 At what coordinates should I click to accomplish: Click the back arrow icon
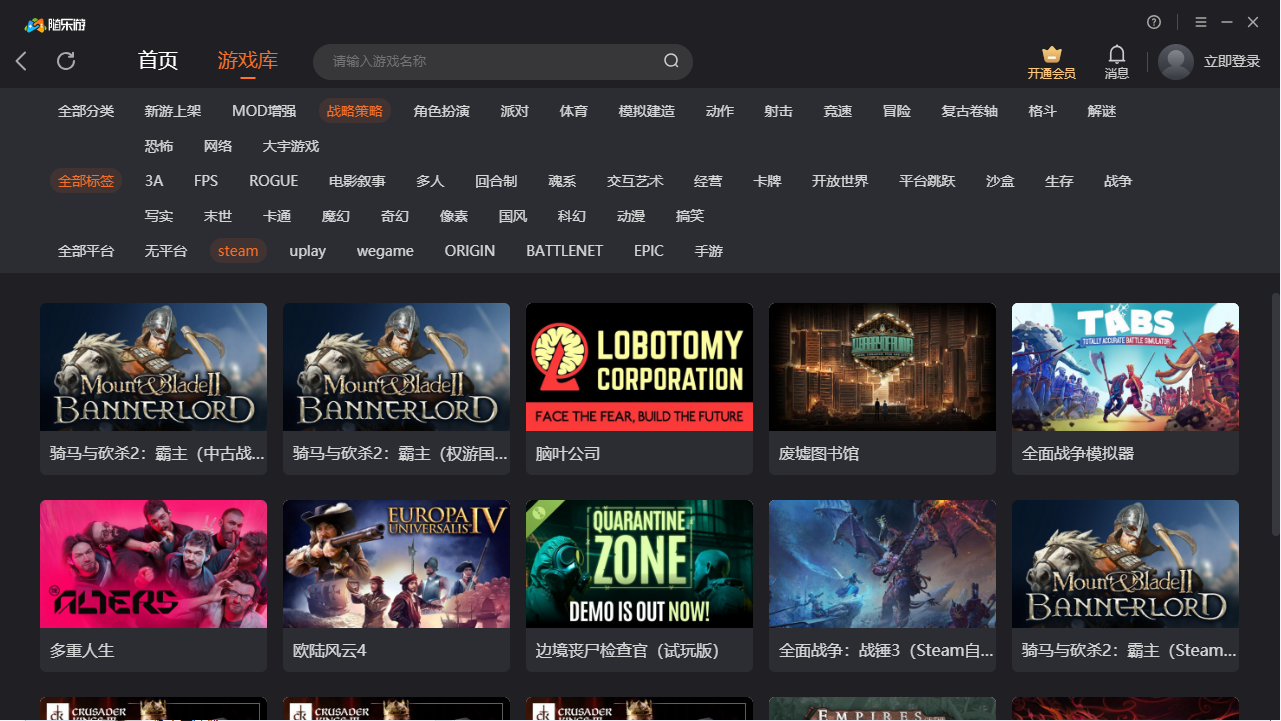pyautogui.click(x=21, y=61)
